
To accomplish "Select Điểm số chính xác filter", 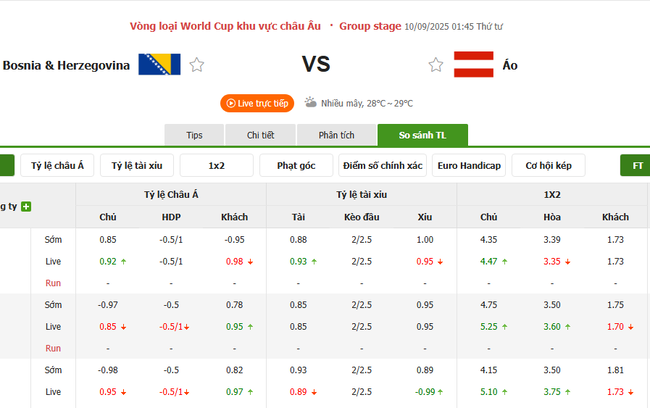I will coord(382,165).
